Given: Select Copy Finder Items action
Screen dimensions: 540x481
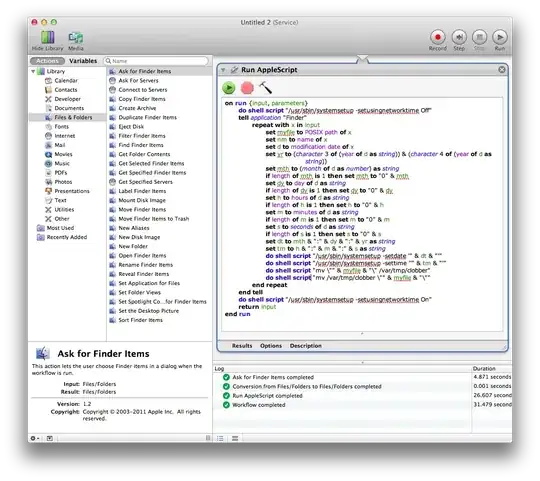Looking at the screenshot, I should tap(142, 99).
